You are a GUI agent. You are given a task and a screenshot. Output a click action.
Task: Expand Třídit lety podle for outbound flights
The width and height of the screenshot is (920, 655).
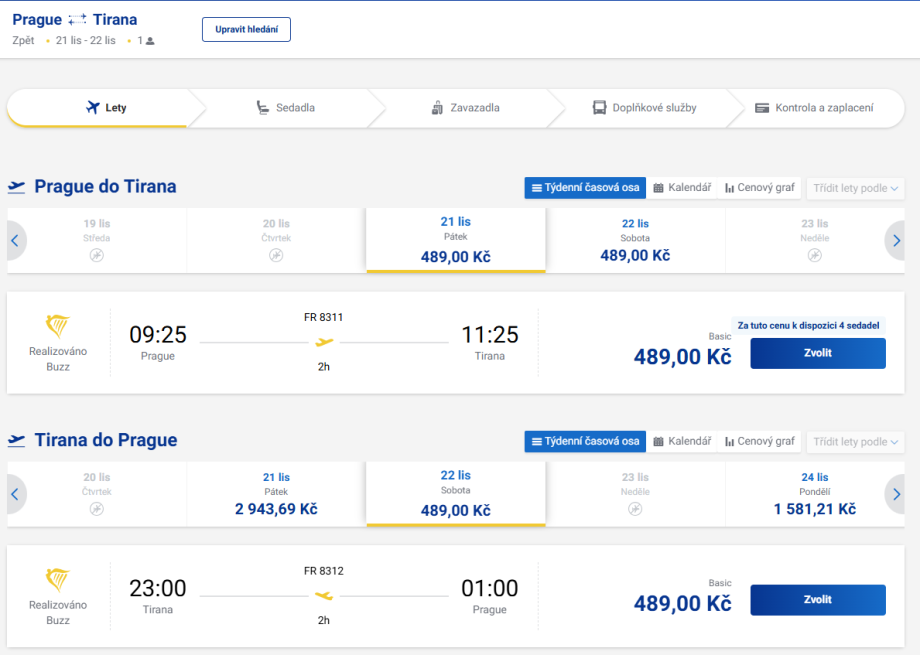(x=856, y=188)
